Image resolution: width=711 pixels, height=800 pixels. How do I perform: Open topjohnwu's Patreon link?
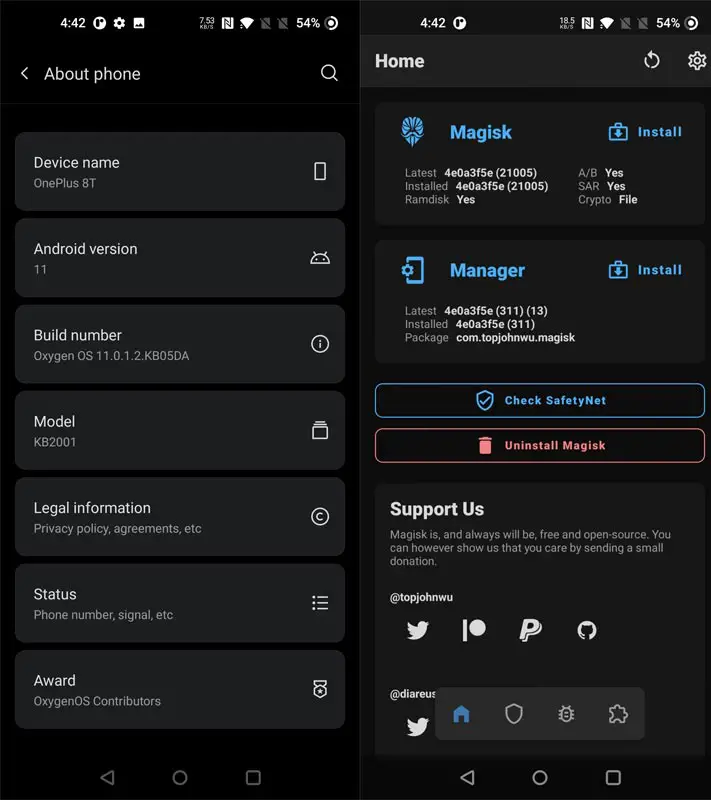pyautogui.click(x=474, y=630)
